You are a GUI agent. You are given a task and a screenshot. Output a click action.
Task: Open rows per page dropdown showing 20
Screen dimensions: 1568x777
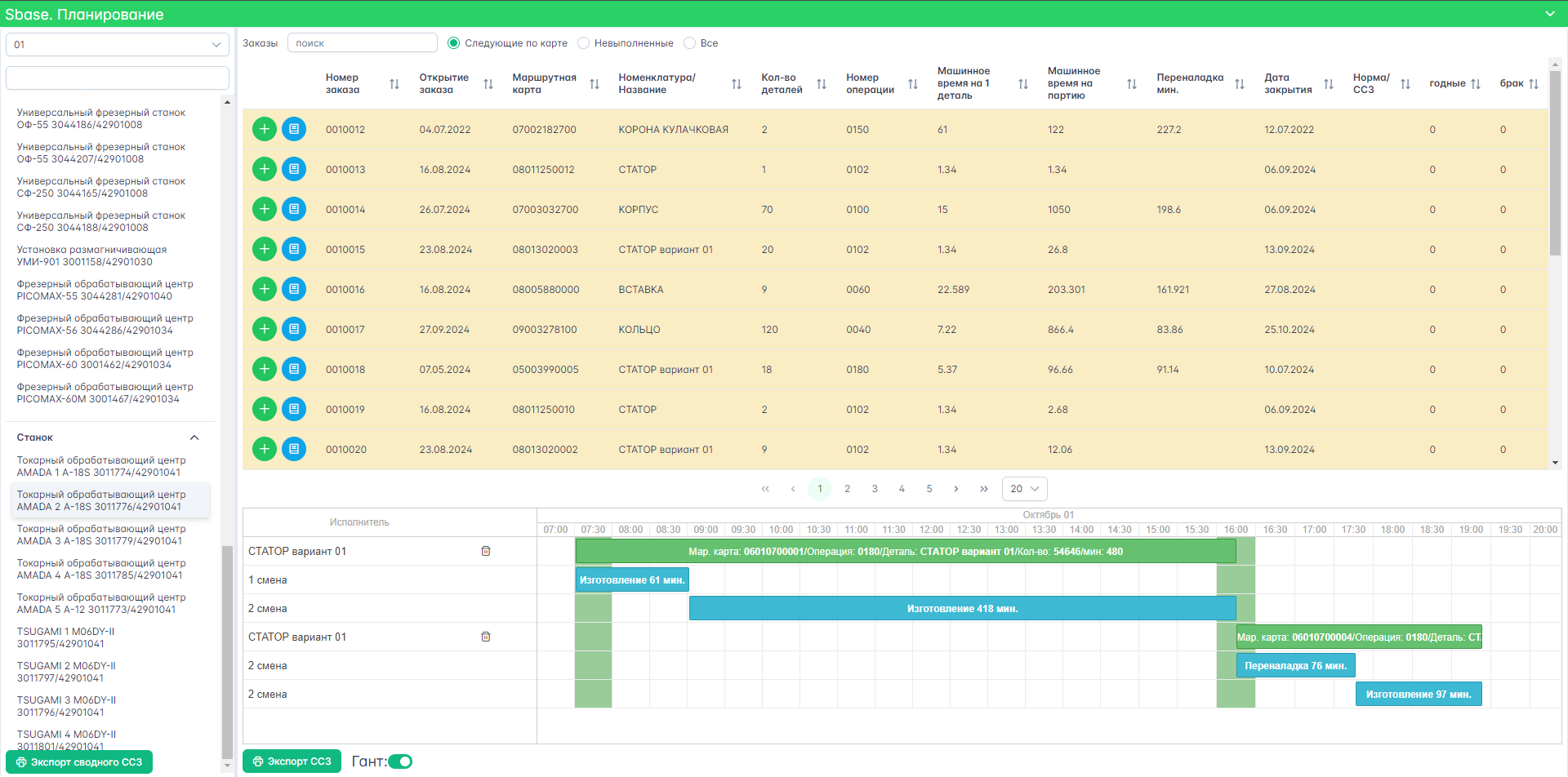(1024, 489)
